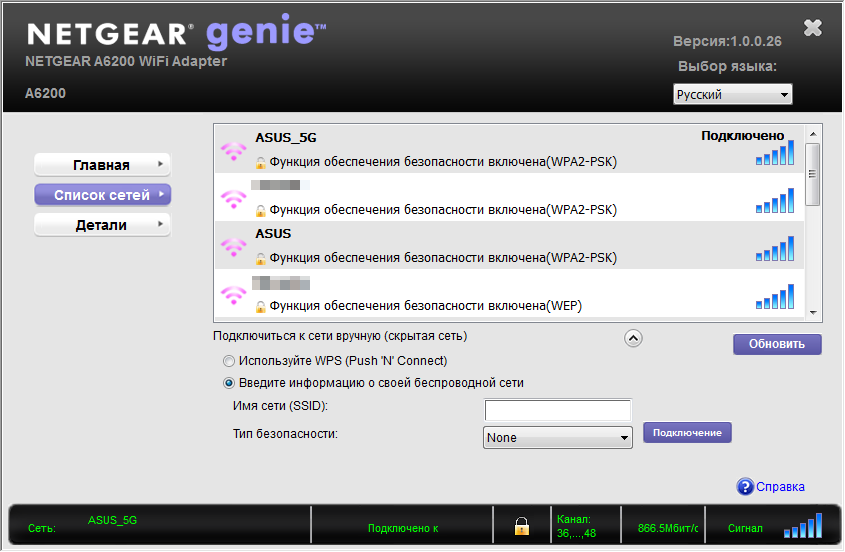The height and width of the screenshot is (552, 845).
Task: Open the Справка help link
Action: [x=780, y=487]
